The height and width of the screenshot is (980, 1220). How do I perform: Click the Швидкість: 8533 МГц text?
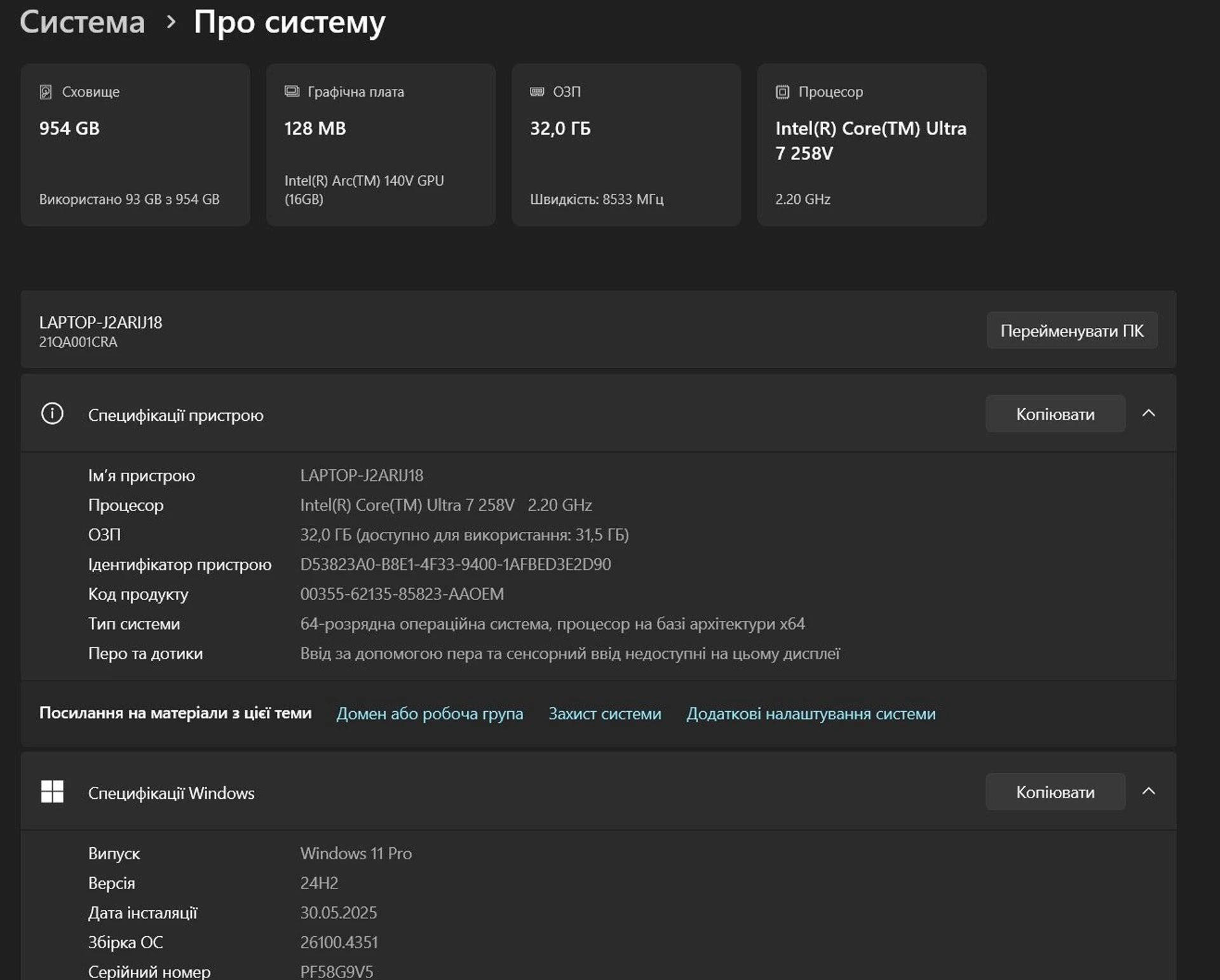pos(597,200)
